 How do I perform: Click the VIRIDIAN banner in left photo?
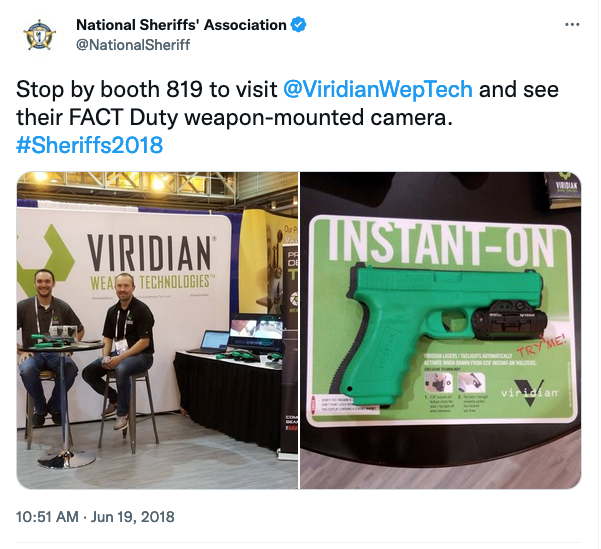click(149, 261)
